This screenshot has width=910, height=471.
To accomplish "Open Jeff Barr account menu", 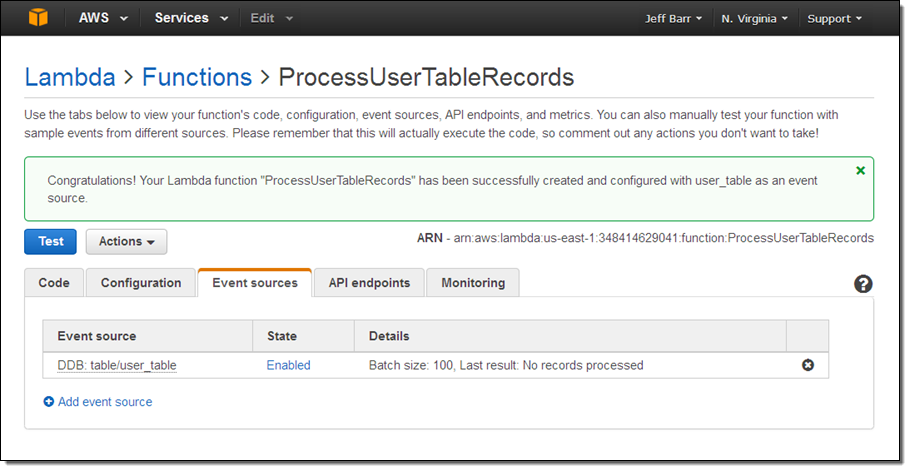I will click(x=675, y=18).
